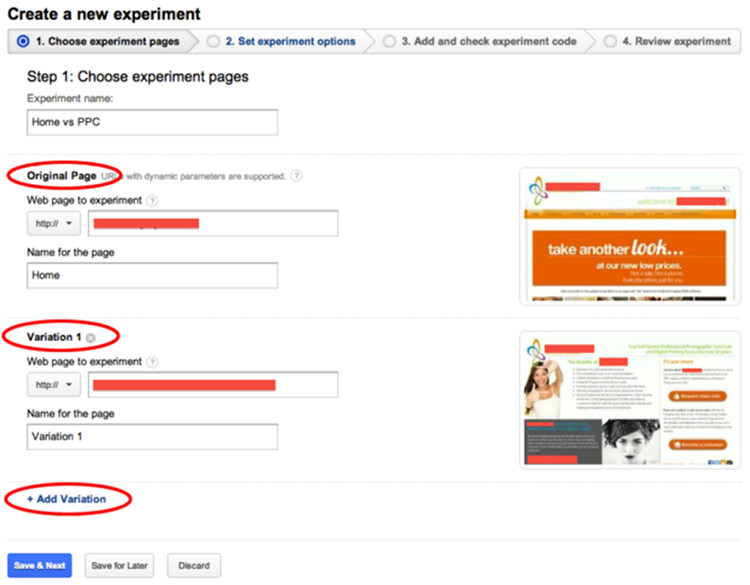Click the Variation 1 page name field

(x=152, y=437)
